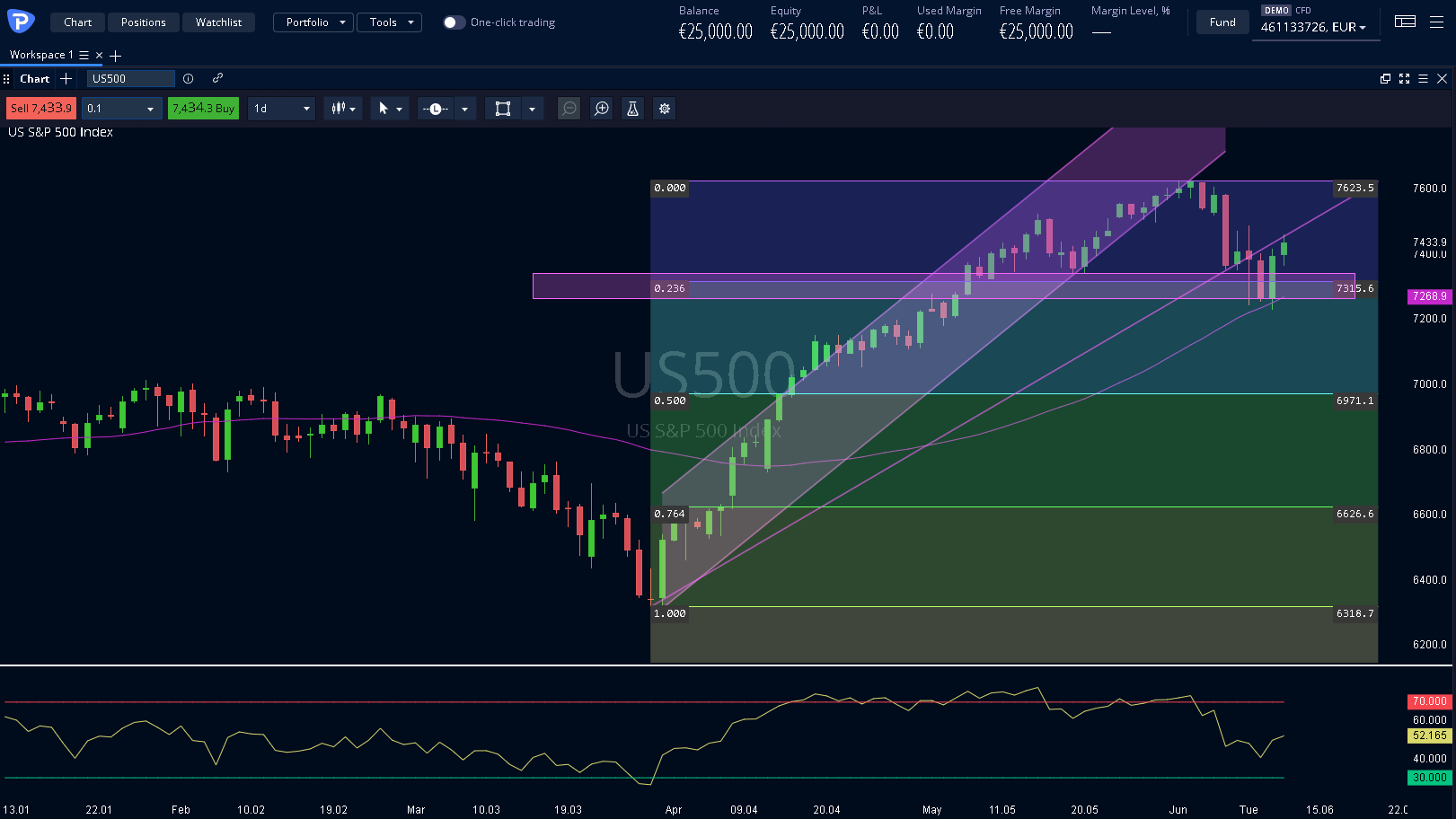Open the 0.1 volume dropdown
This screenshot has height=819, width=1456.
click(x=122, y=109)
